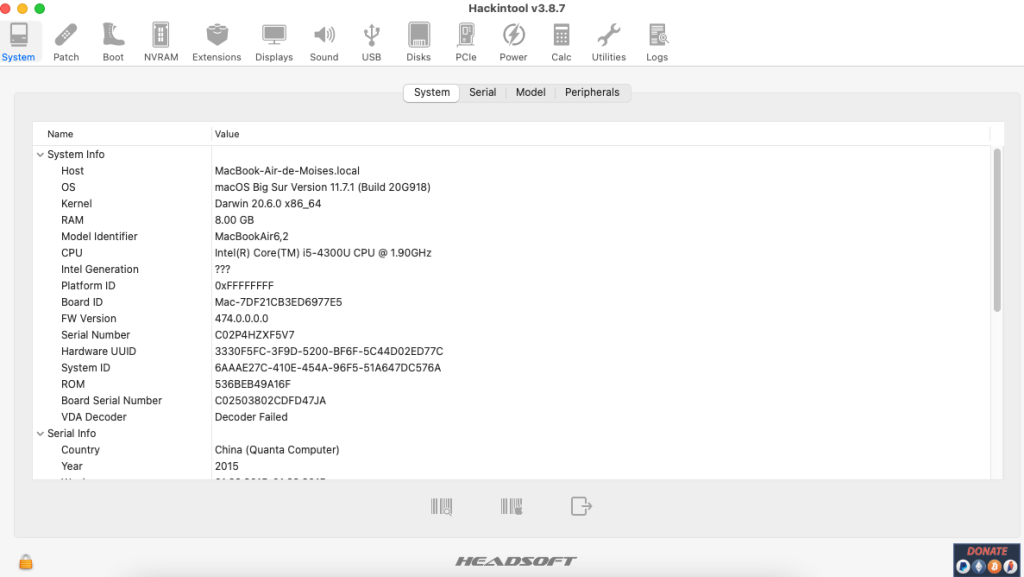Select the FW Version row
This screenshot has height=577, width=1024.
(511, 319)
